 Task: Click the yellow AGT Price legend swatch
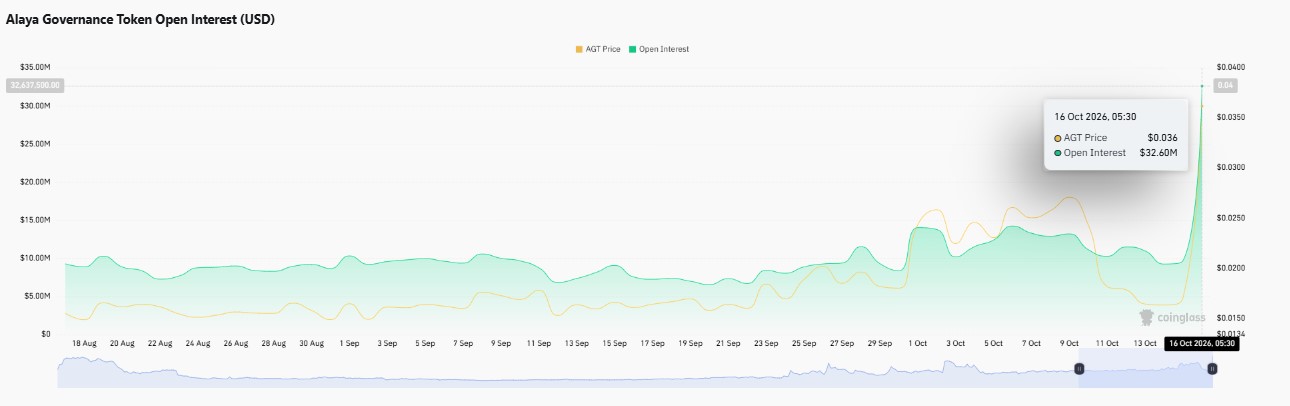579,49
